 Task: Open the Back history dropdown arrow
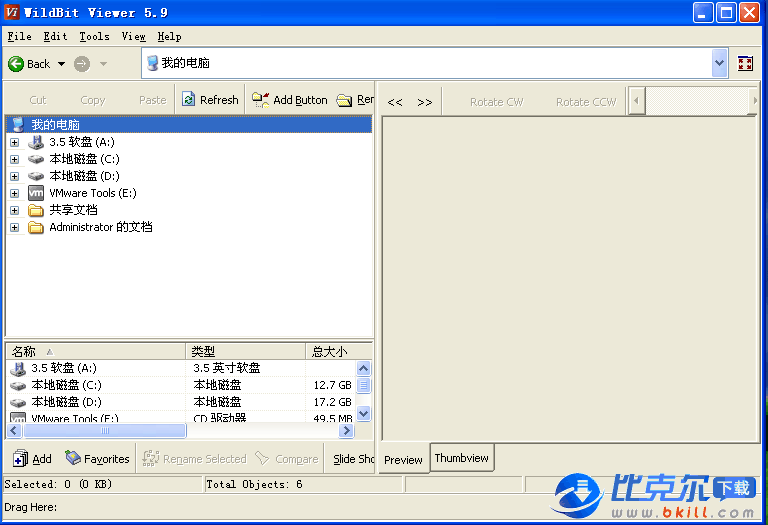[61, 64]
